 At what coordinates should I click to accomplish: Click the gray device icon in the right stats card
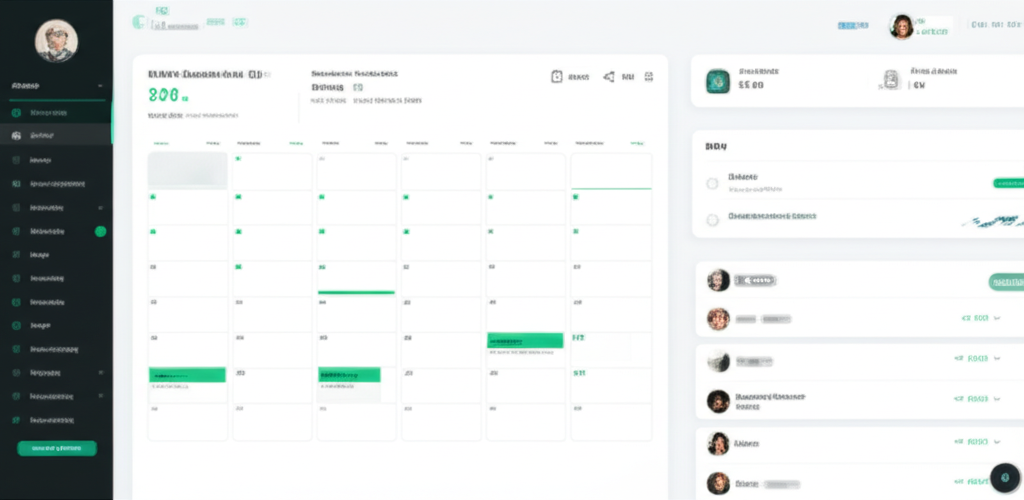pos(889,81)
